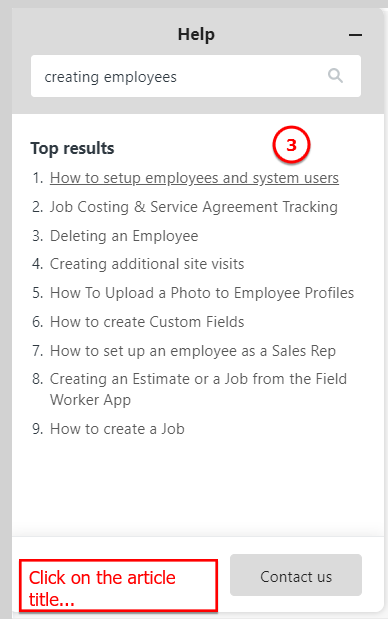This screenshot has width=388, height=619.
Task: Click the search magnifier icon
Action: coord(335,75)
